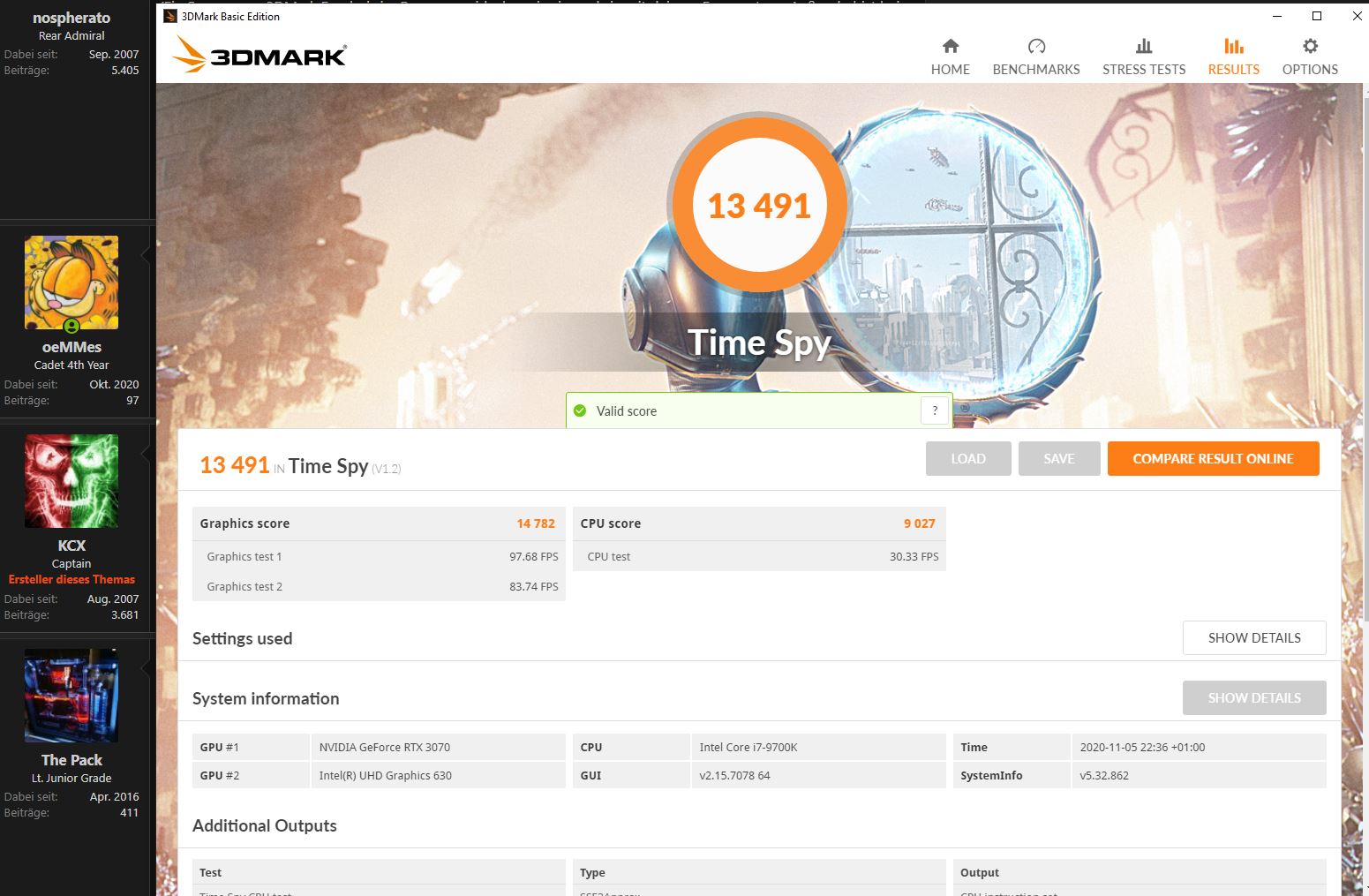Click the CPU score value 9 027
Screen dimensions: 1369x896
tap(919, 523)
